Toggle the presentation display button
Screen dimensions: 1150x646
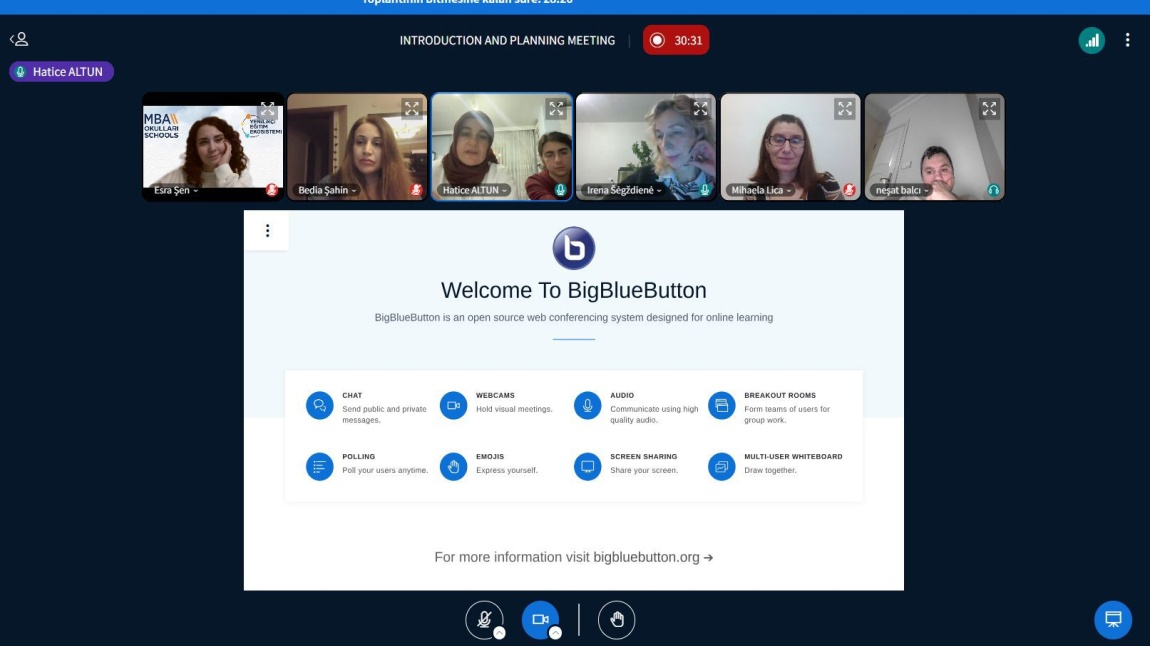(x=1113, y=620)
